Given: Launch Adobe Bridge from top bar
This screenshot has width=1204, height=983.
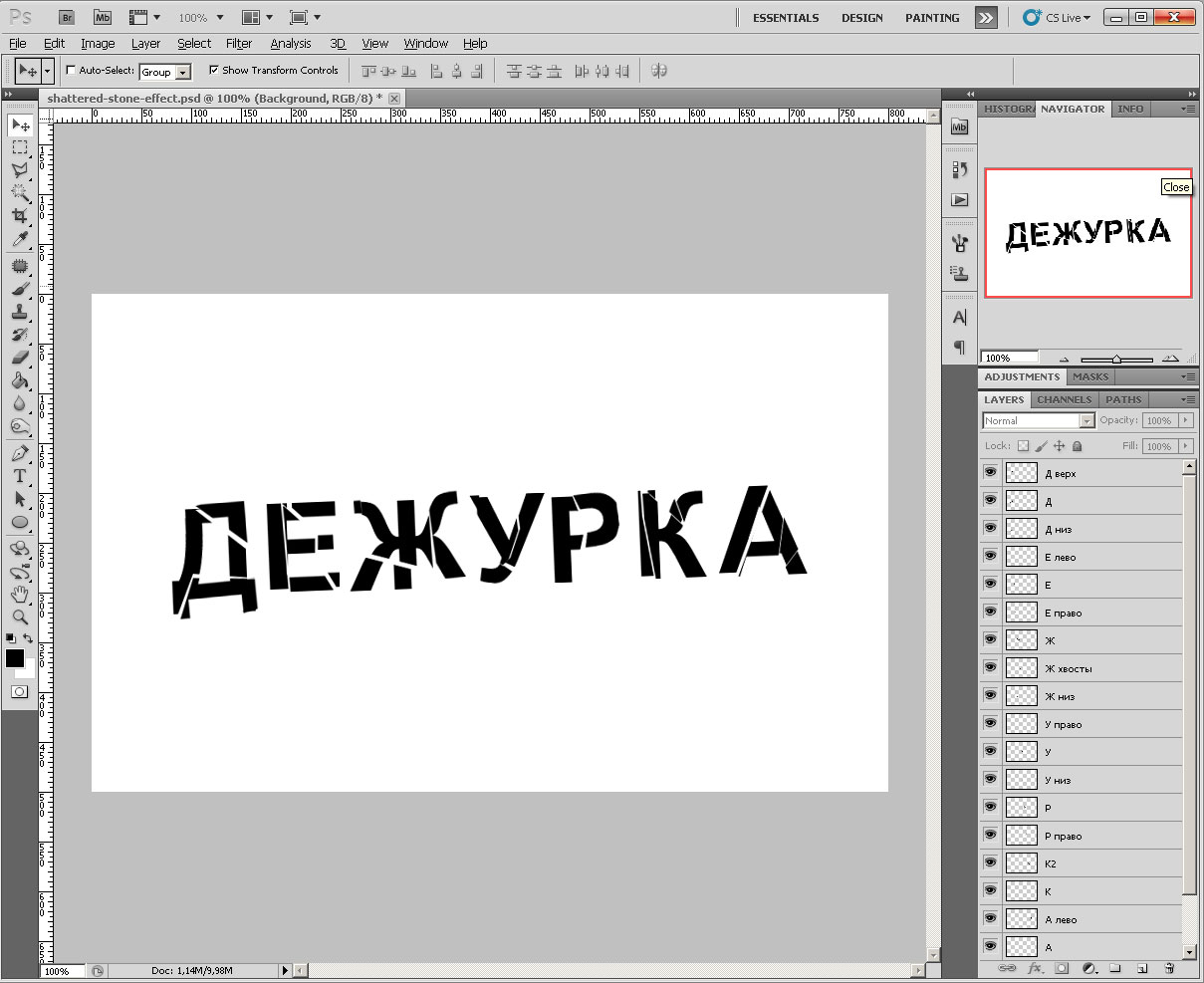Looking at the screenshot, I should pos(67,17).
